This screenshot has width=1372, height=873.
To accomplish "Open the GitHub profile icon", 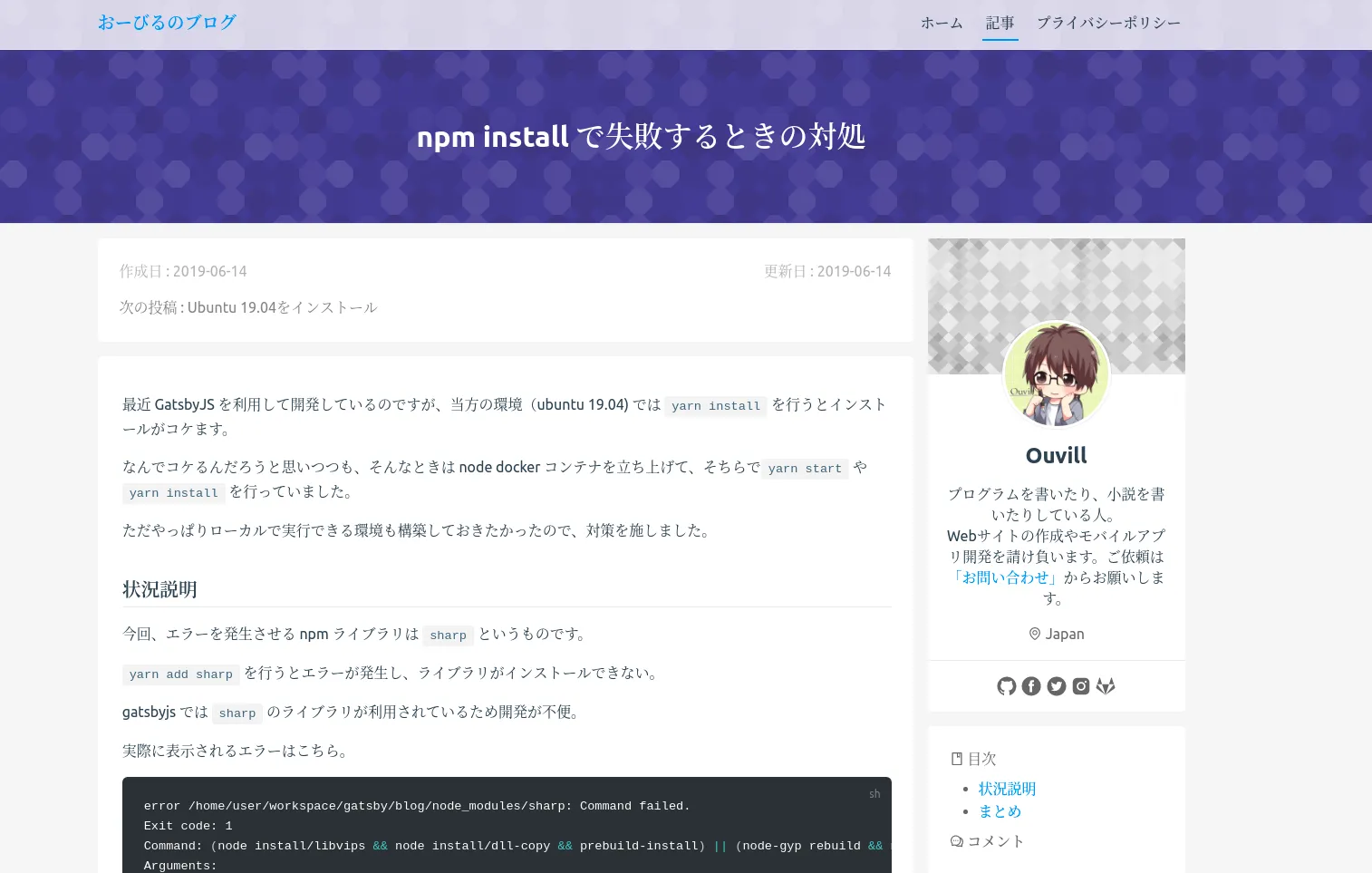I will coord(1006,686).
